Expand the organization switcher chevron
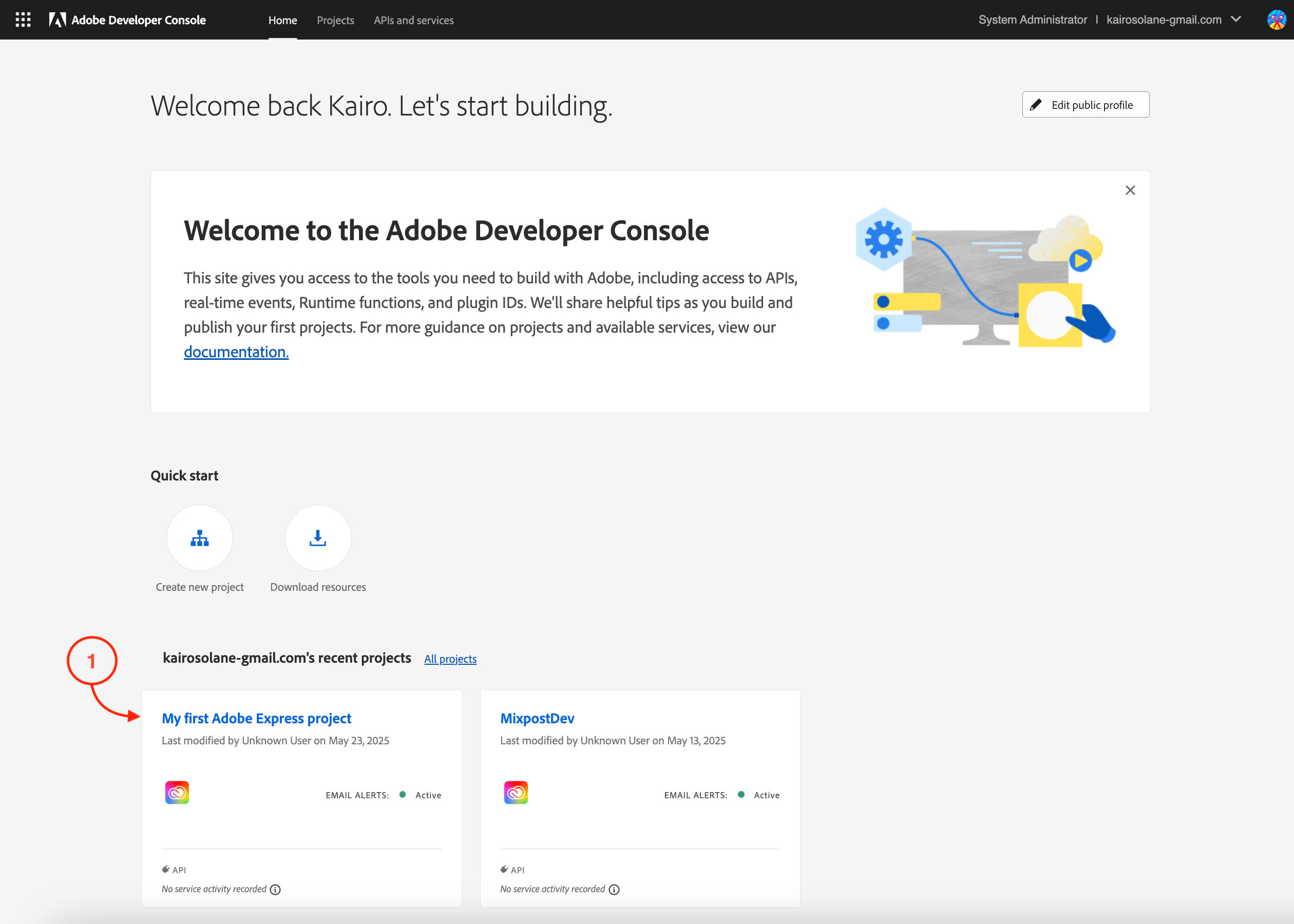Viewport: 1294px width, 924px height. (x=1236, y=20)
